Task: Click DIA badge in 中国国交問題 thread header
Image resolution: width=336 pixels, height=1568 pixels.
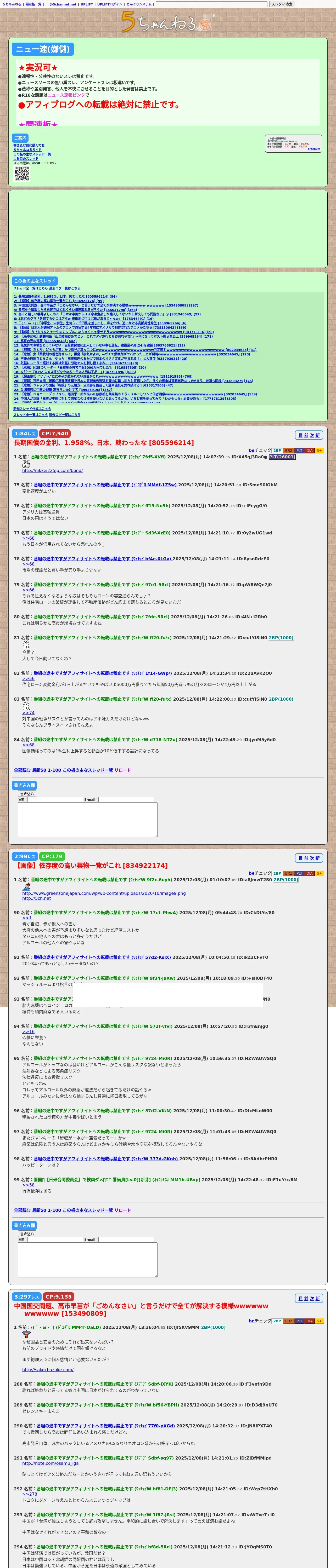Action: (310, 1321)
